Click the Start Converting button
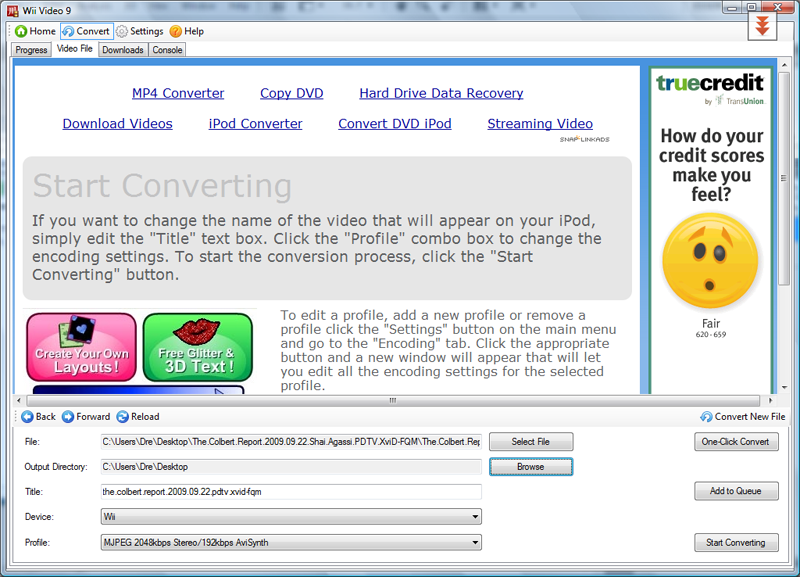Image resolution: width=800 pixels, height=577 pixels. click(736, 543)
